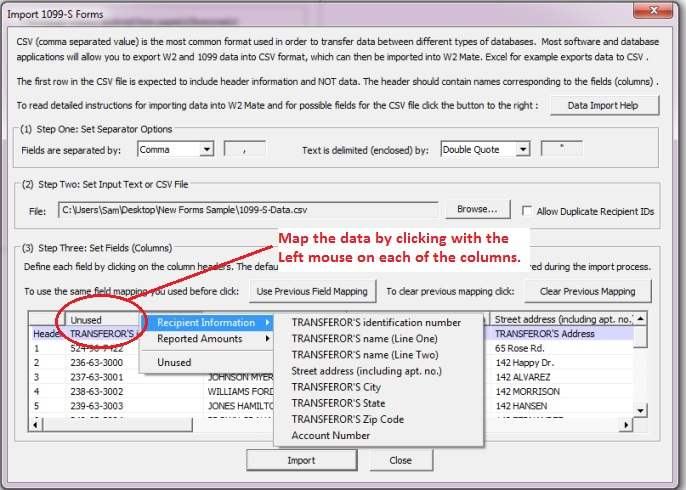Click Use Previous Field Mapping
This screenshot has width=686, height=490.
tap(312, 291)
